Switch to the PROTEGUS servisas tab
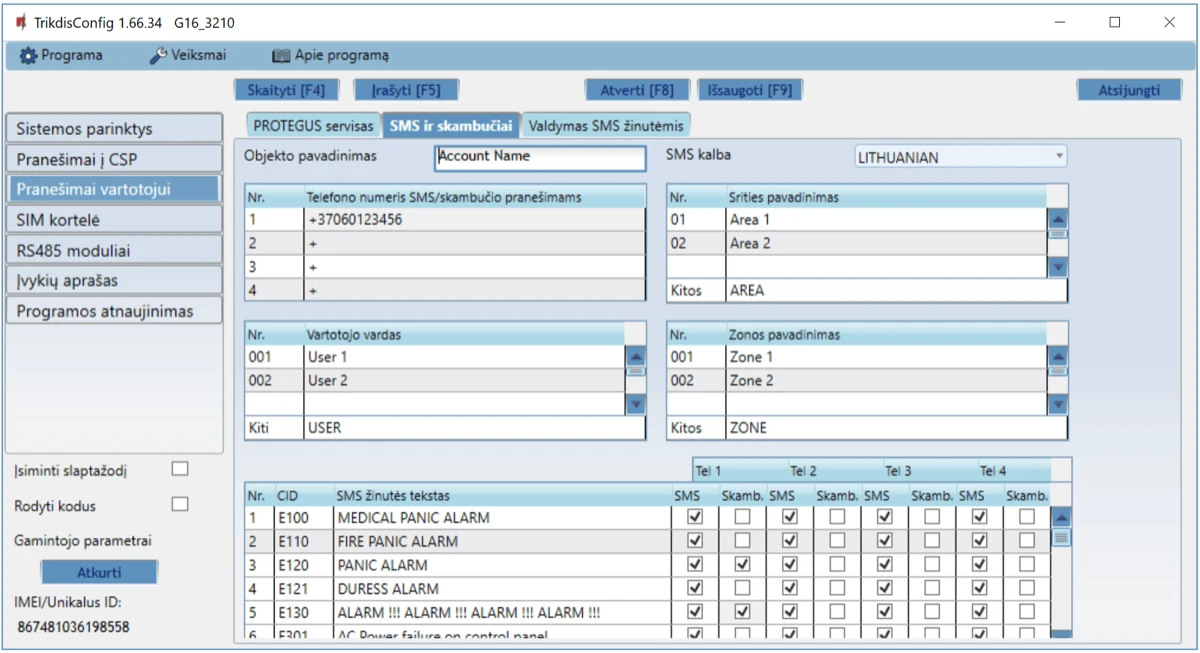The image size is (1200, 653). (x=313, y=126)
